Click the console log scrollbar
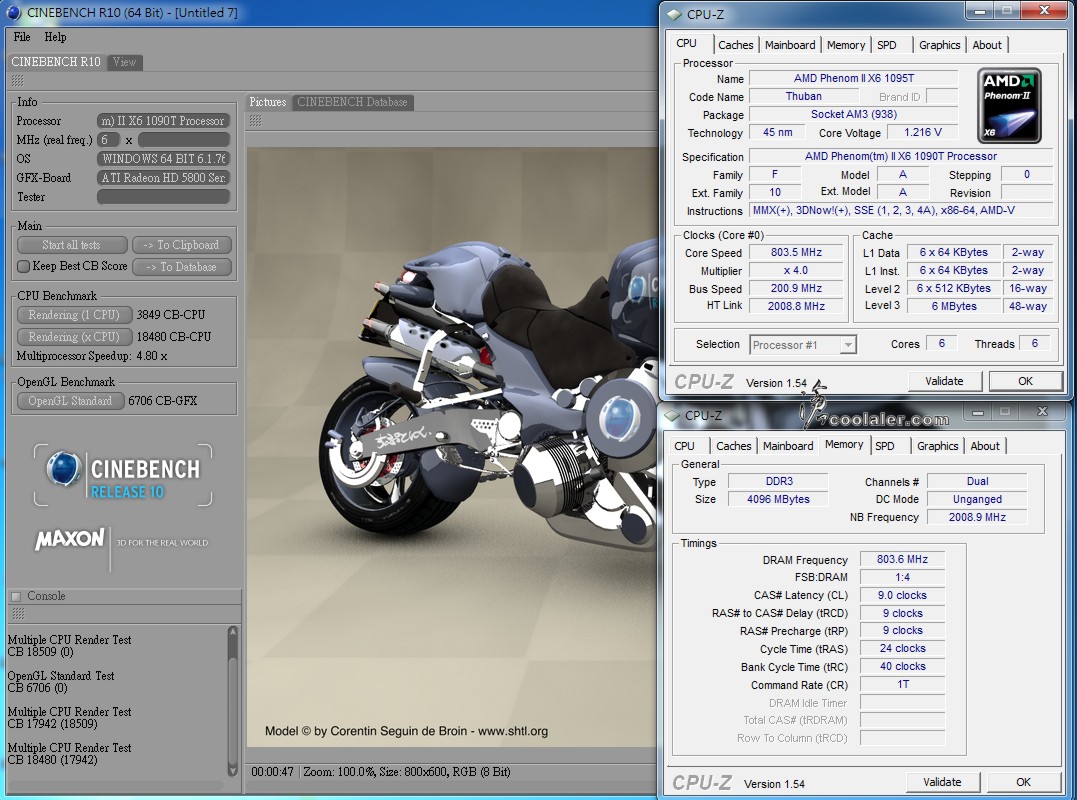 point(232,701)
